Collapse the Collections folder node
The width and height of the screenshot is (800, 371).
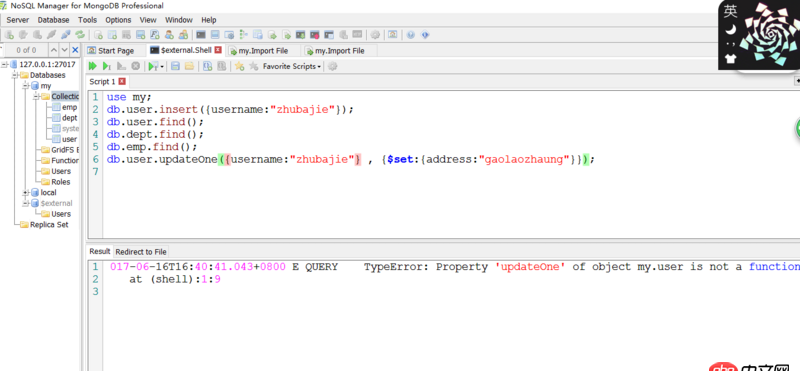[36, 96]
